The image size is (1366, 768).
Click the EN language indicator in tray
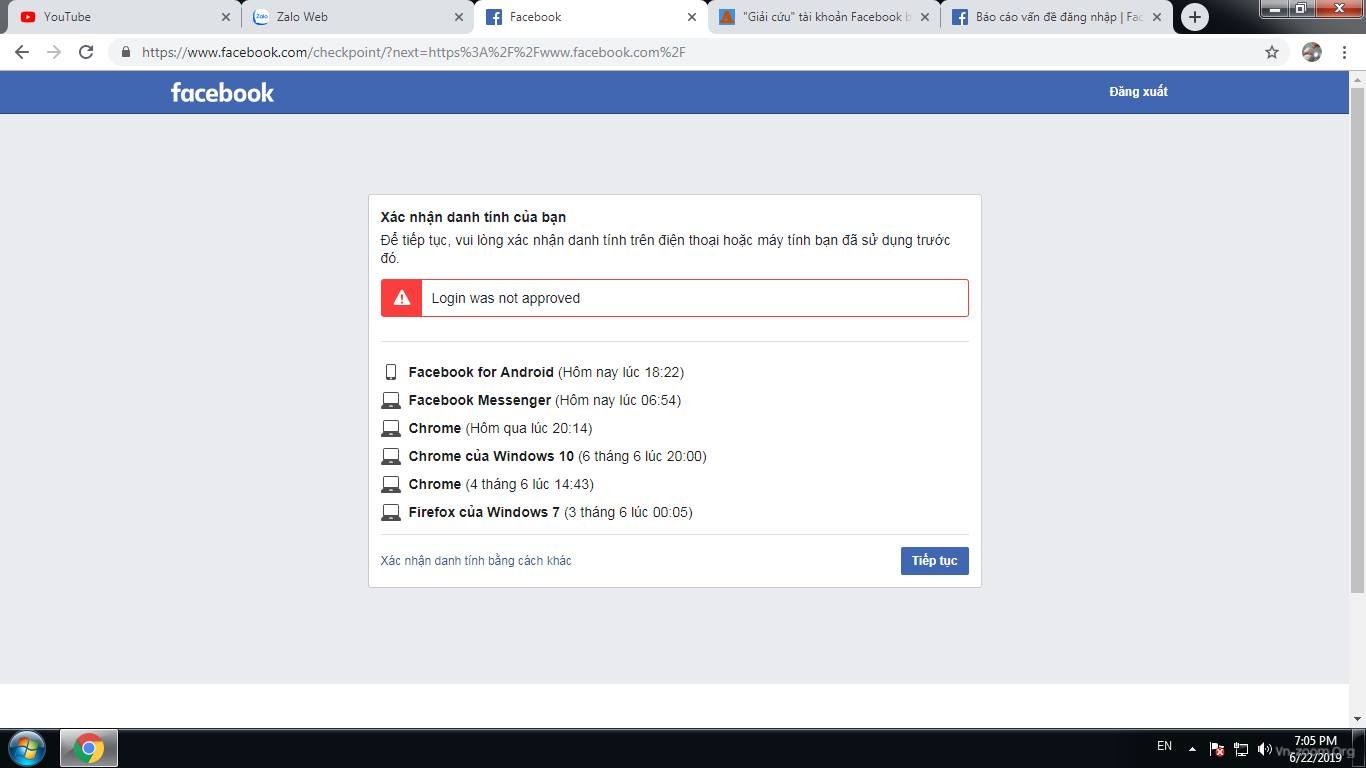click(1164, 746)
